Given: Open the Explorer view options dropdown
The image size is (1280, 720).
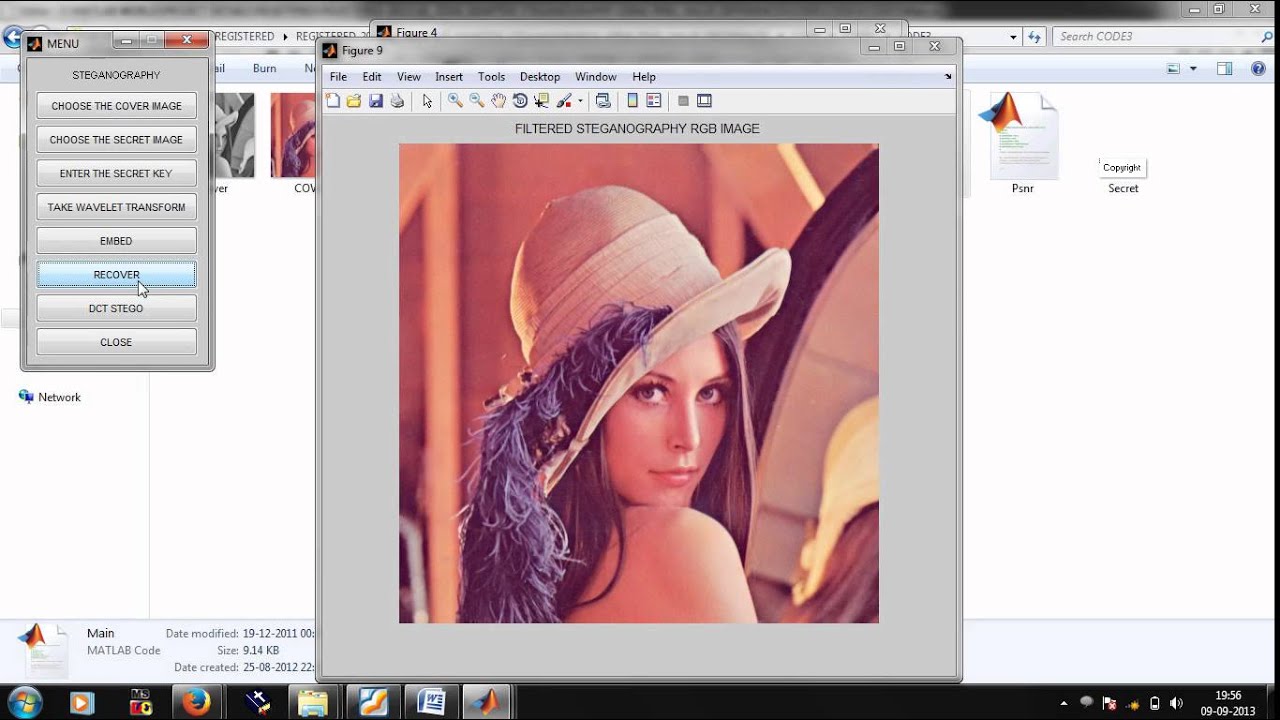Looking at the screenshot, I should click(1193, 69).
